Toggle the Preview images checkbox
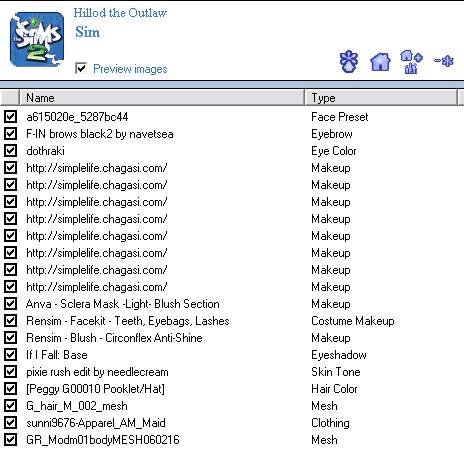 tap(81, 68)
